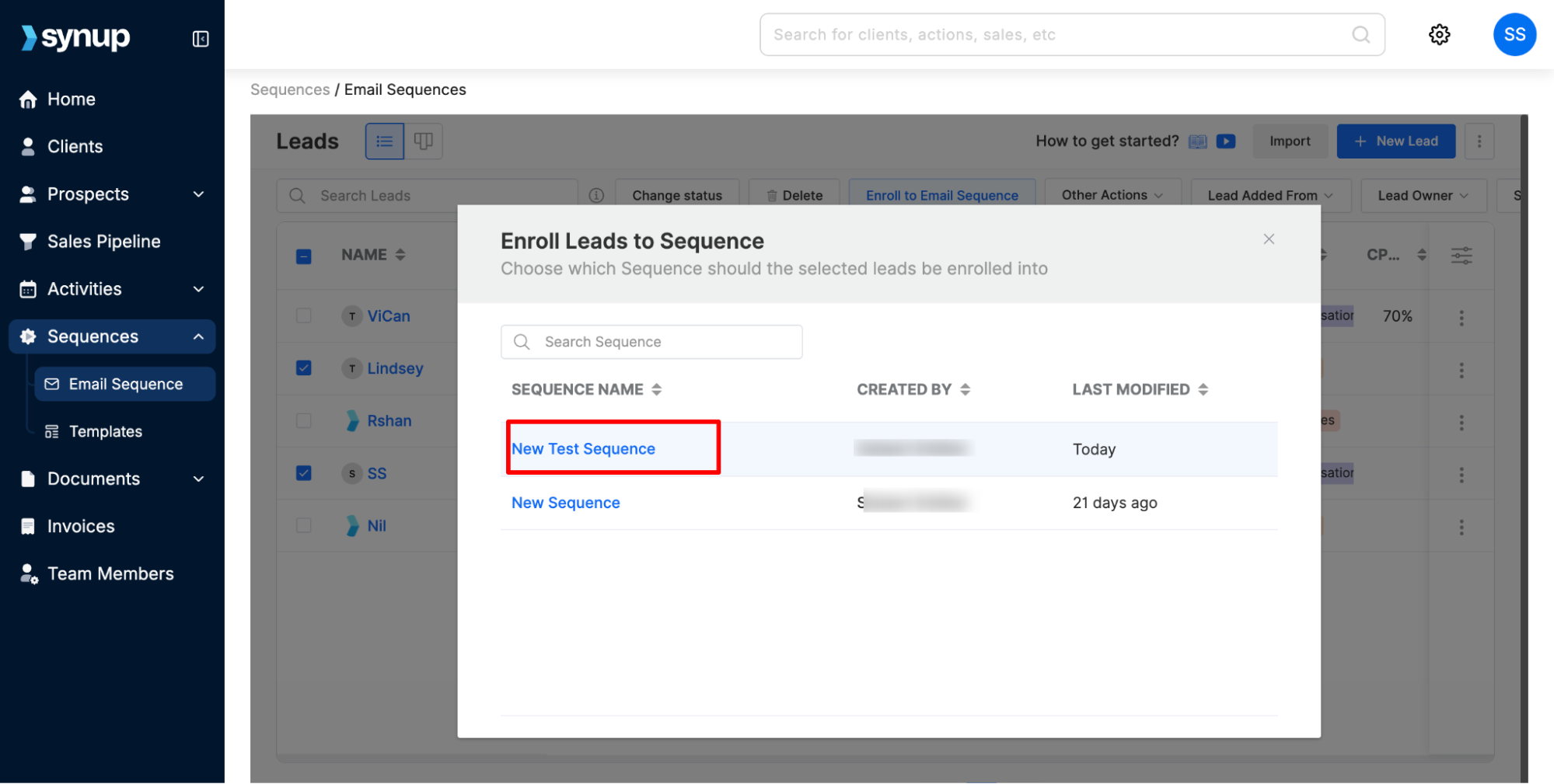Image resolution: width=1554 pixels, height=784 pixels.
Task: Choose the New Sequence link
Action: pos(566,503)
